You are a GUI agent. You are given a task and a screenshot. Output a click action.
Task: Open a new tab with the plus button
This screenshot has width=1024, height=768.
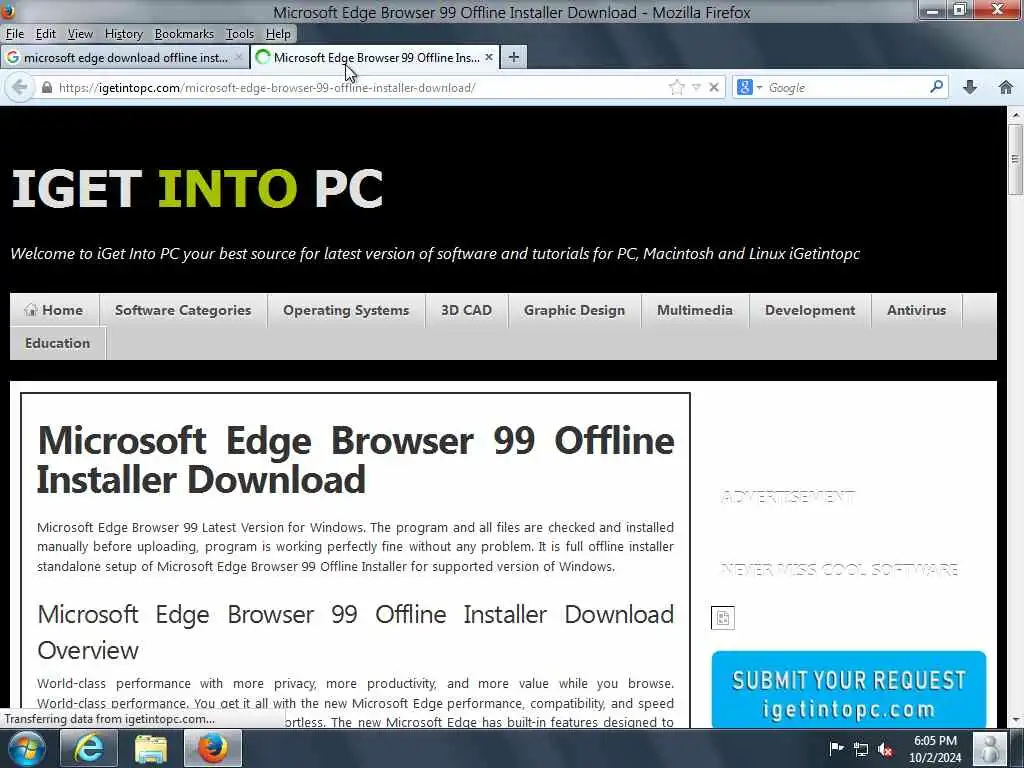click(x=513, y=57)
